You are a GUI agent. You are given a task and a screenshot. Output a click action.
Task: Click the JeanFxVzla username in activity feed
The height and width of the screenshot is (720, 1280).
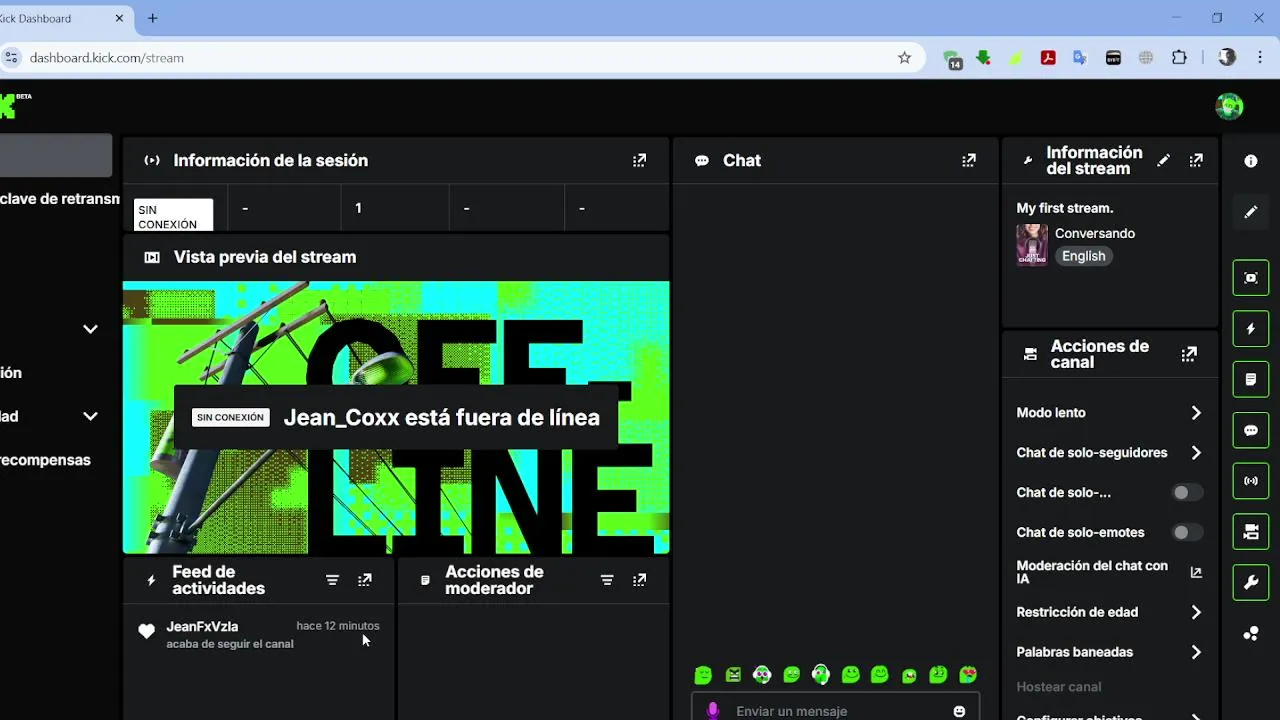tap(202, 626)
